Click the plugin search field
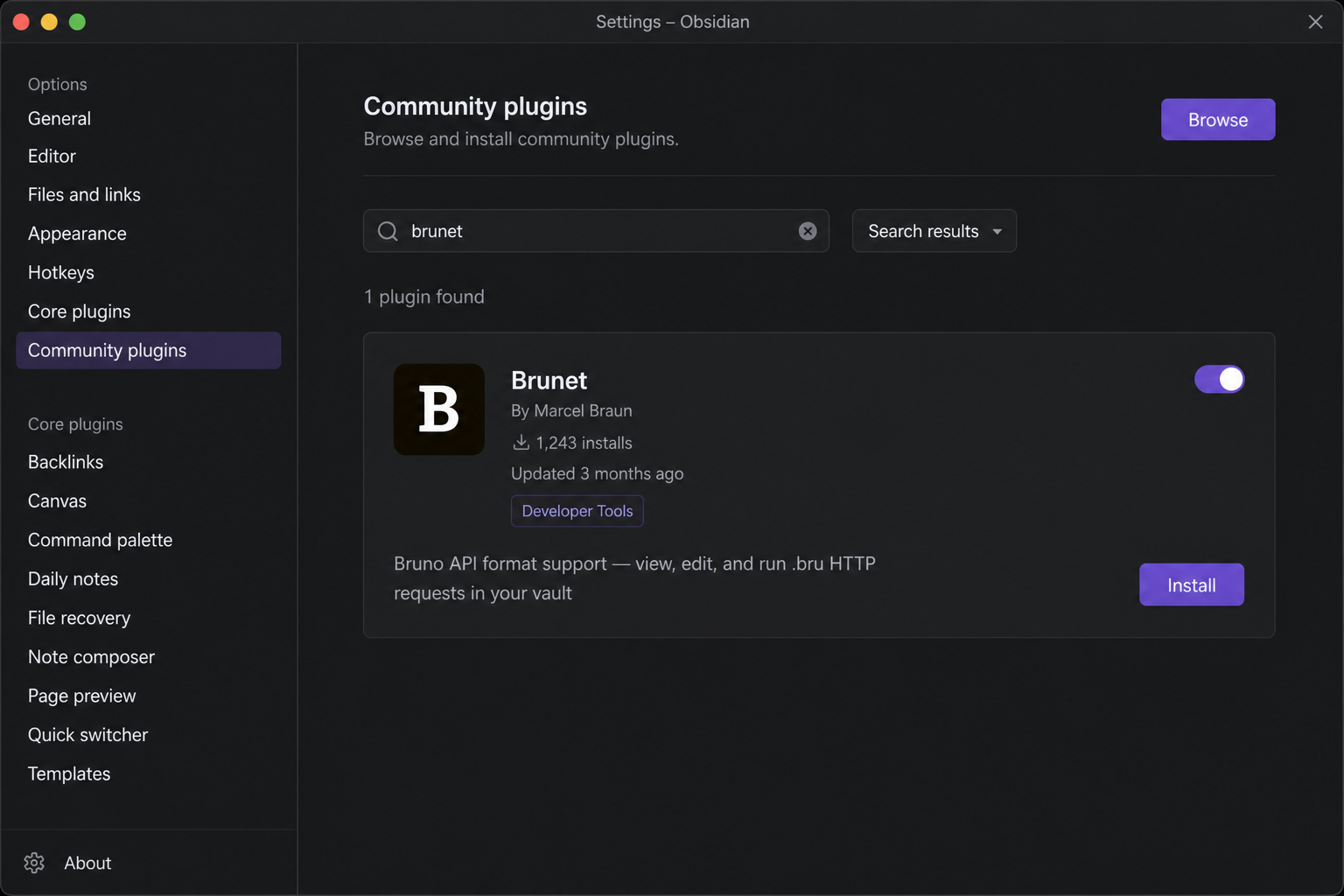 pos(596,231)
